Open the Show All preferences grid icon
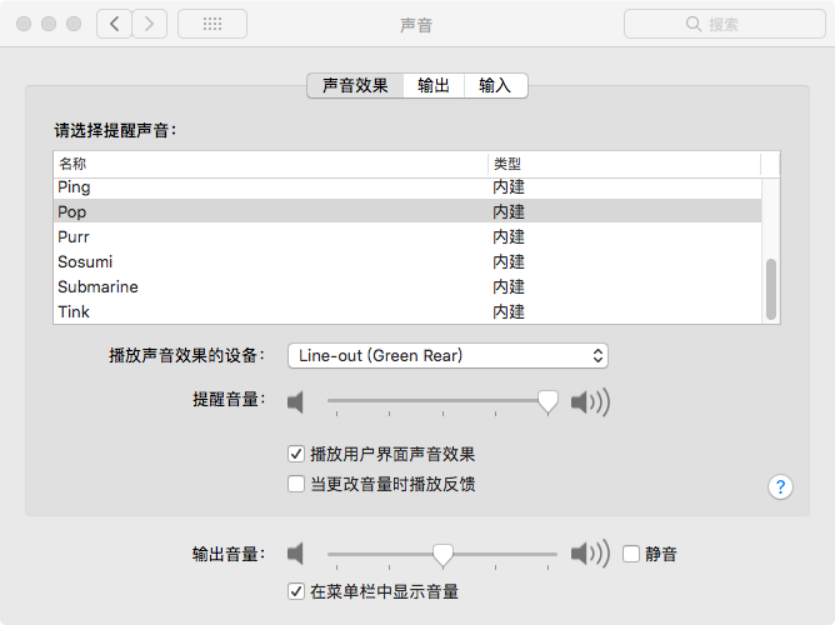This screenshot has width=835, height=625. pyautogui.click(x=212, y=23)
